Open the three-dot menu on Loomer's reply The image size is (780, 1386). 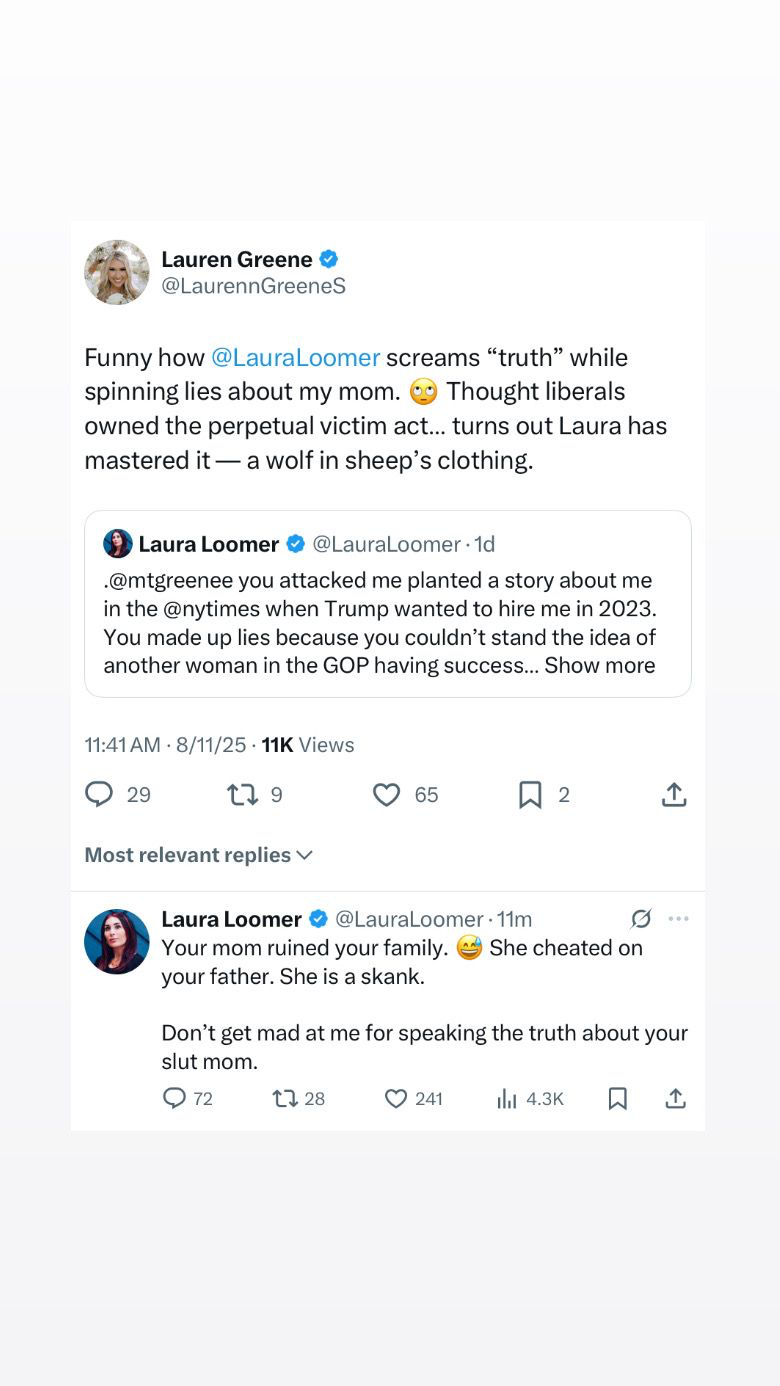[x=679, y=918]
